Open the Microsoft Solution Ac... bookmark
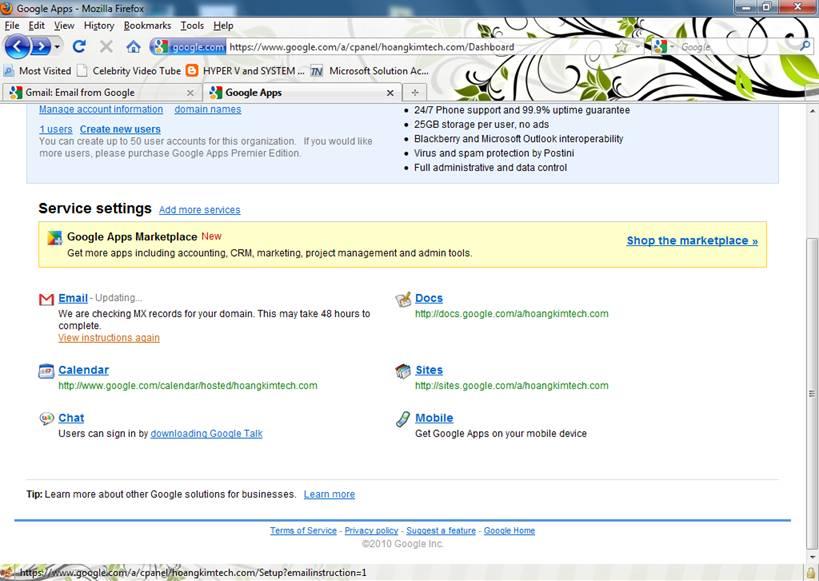 [x=370, y=71]
